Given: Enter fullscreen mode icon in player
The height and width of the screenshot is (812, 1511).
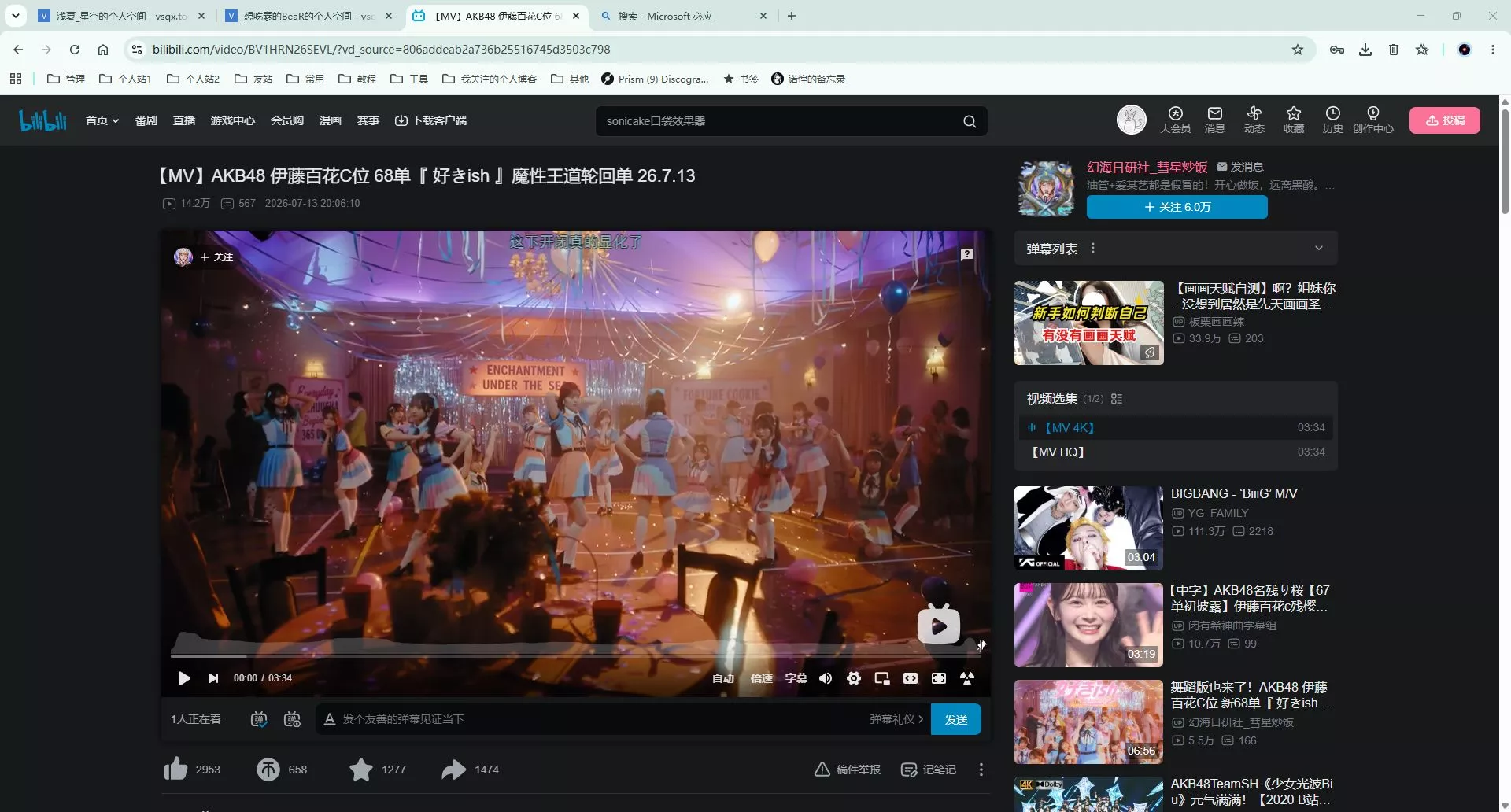Looking at the screenshot, I should pyautogui.click(x=967, y=678).
